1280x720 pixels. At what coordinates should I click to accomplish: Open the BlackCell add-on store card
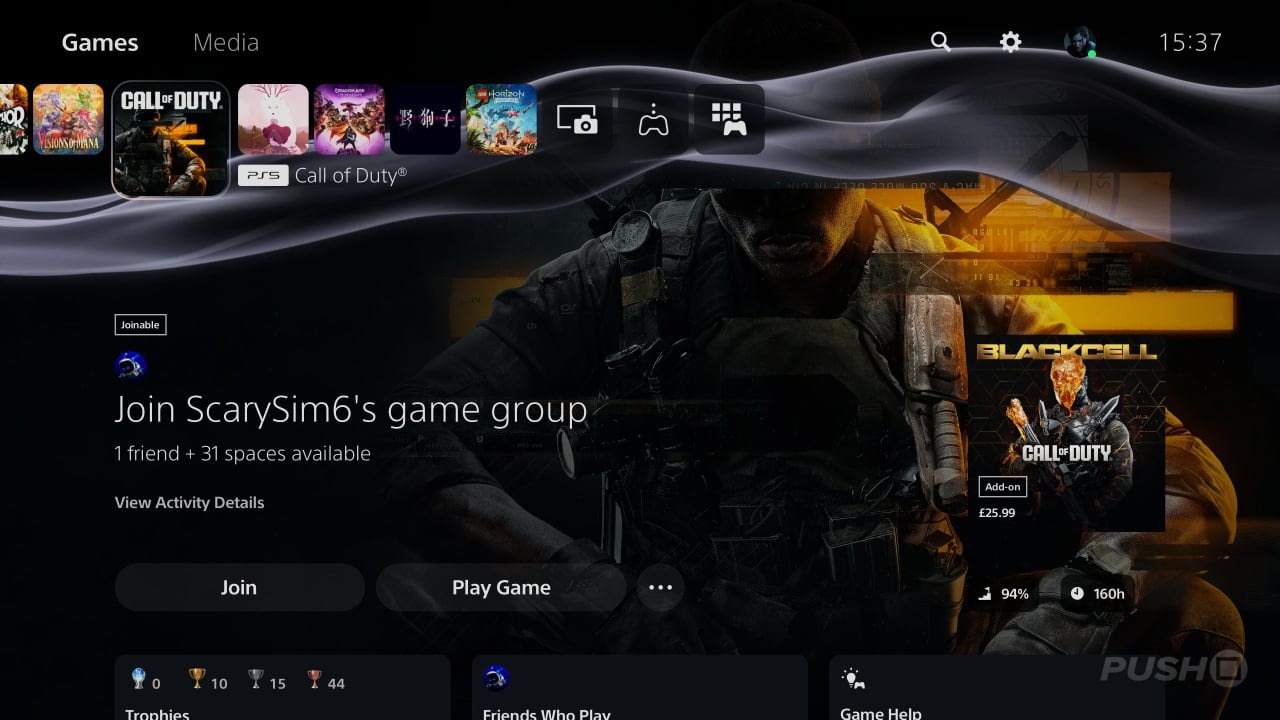[1068, 432]
